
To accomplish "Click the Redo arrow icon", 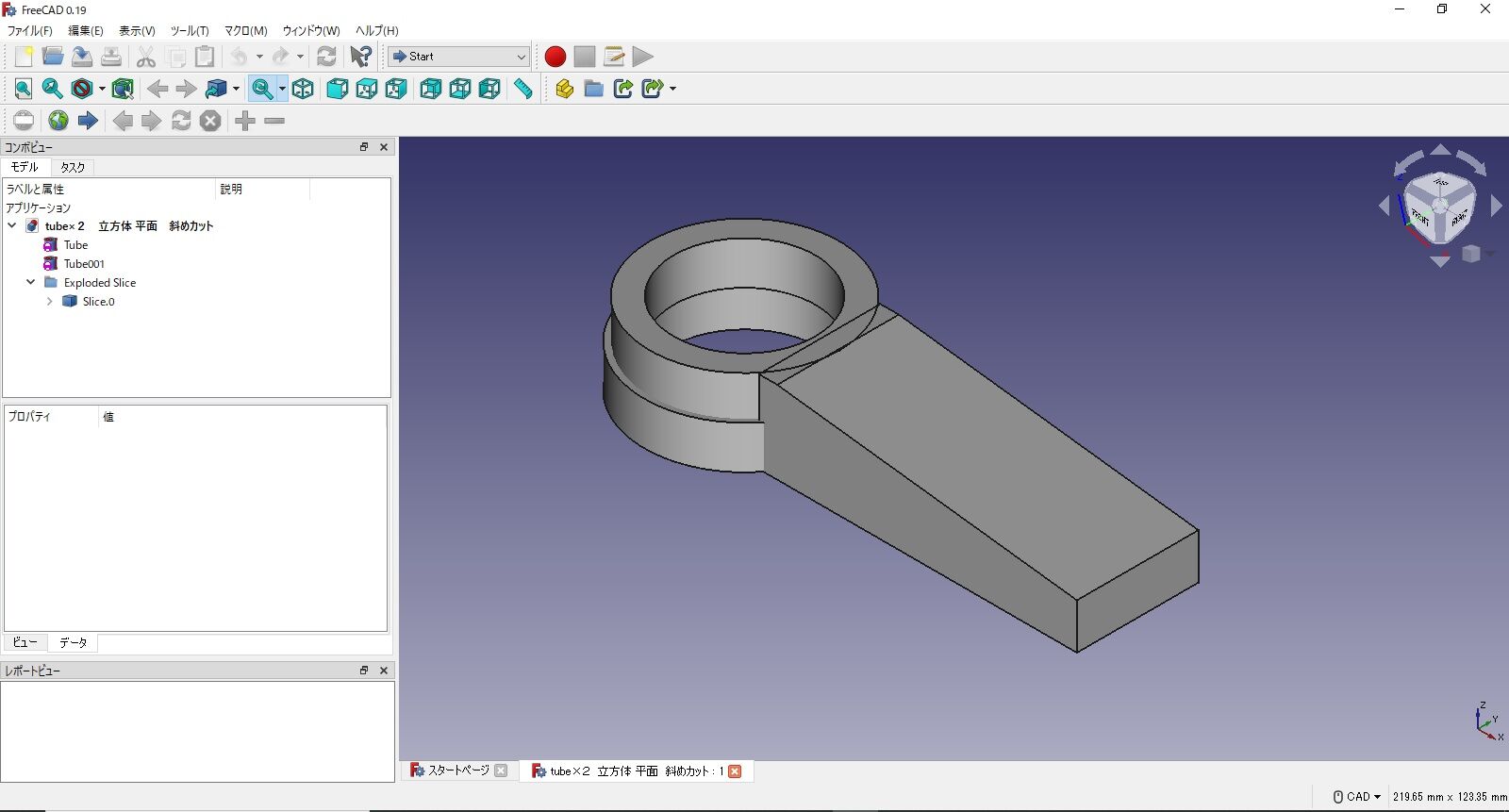I will [x=280, y=57].
